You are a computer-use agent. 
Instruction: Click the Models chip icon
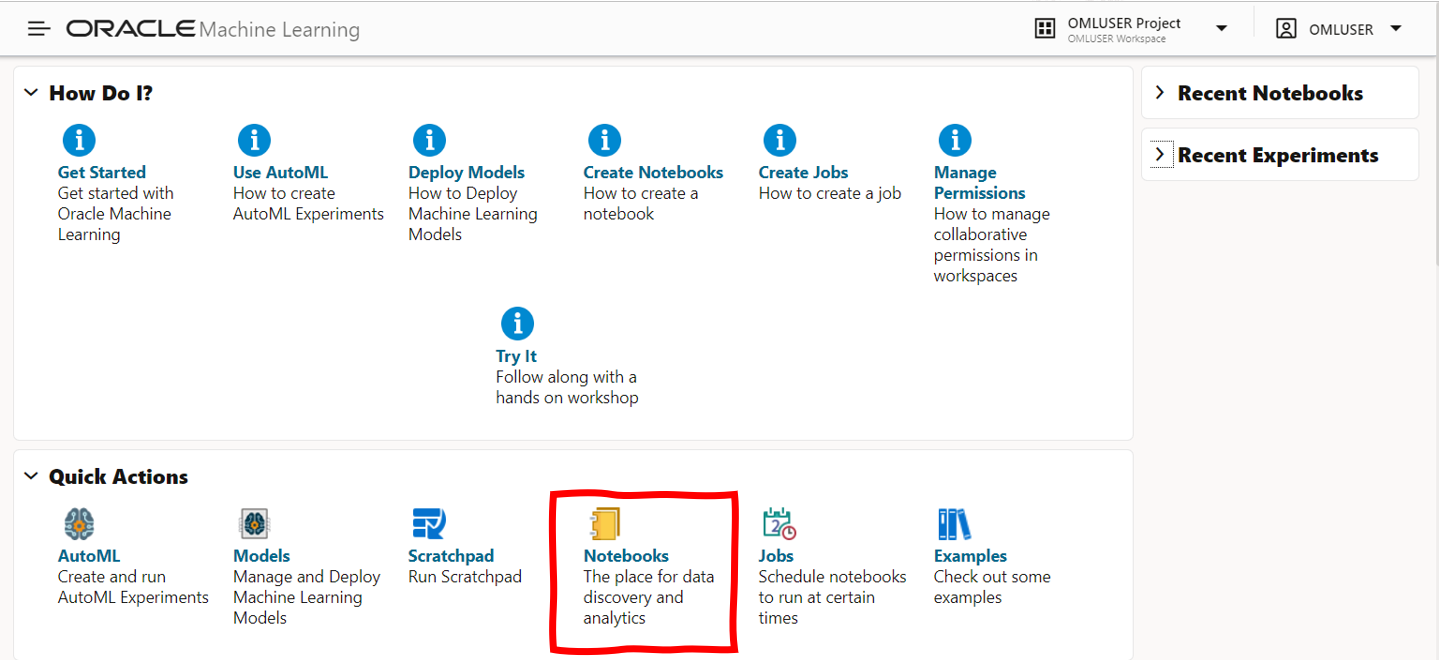254,524
